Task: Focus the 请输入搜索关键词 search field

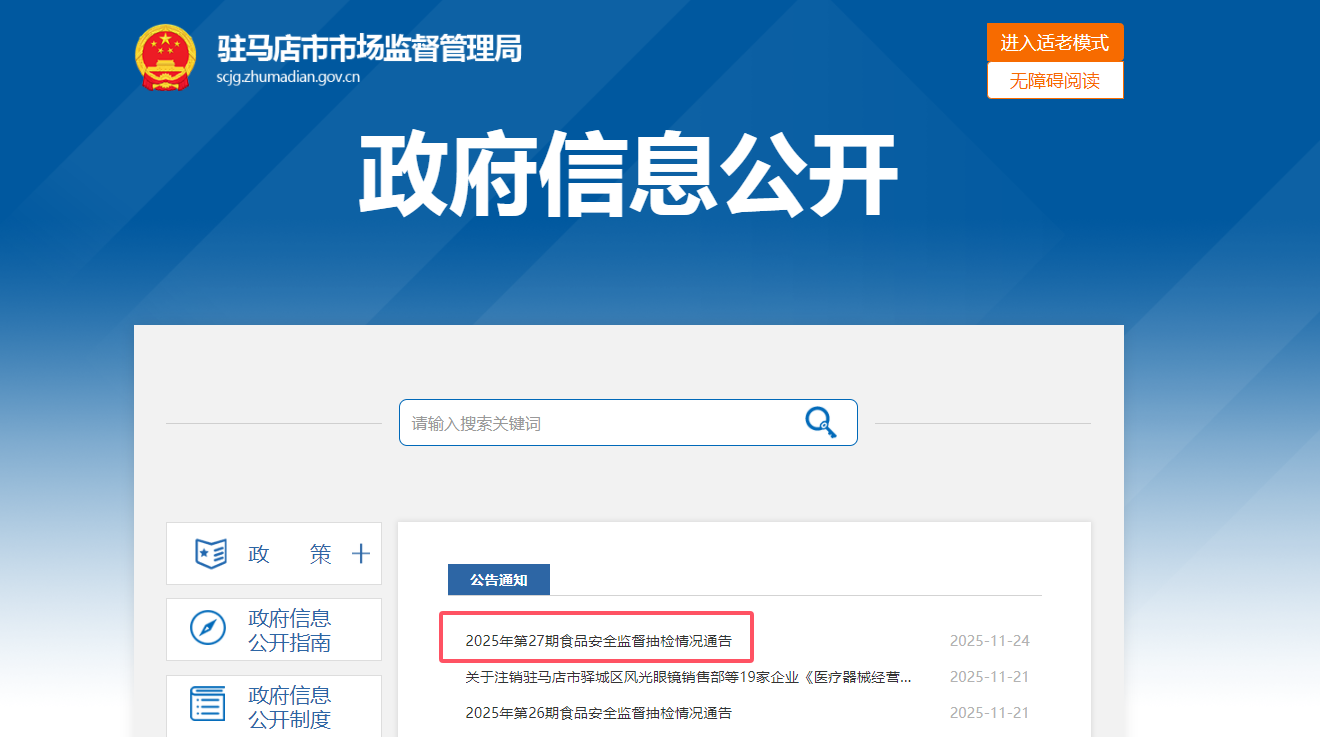Action: tap(600, 423)
